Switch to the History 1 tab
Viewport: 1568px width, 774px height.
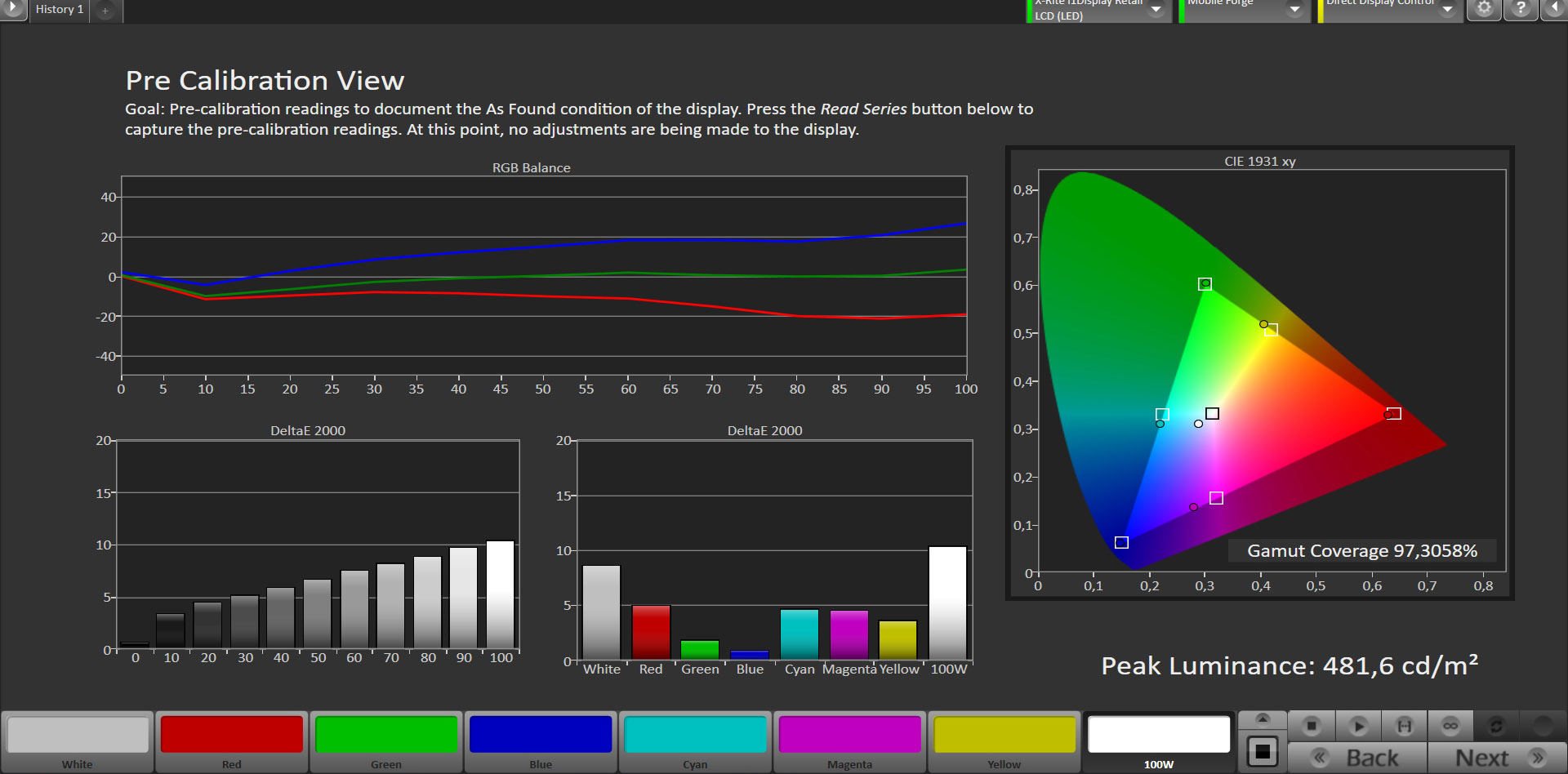tap(60, 10)
